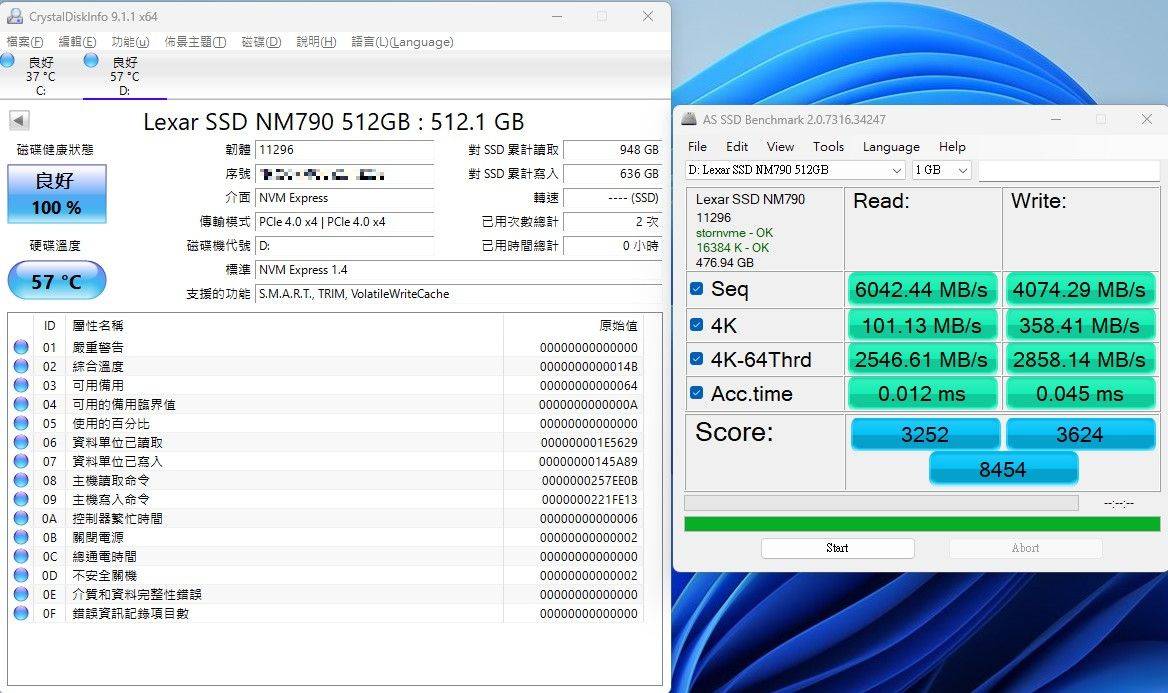The height and width of the screenshot is (693, 1168).
Task: Click status orb for attribute 0F
Action: [21, 613]
